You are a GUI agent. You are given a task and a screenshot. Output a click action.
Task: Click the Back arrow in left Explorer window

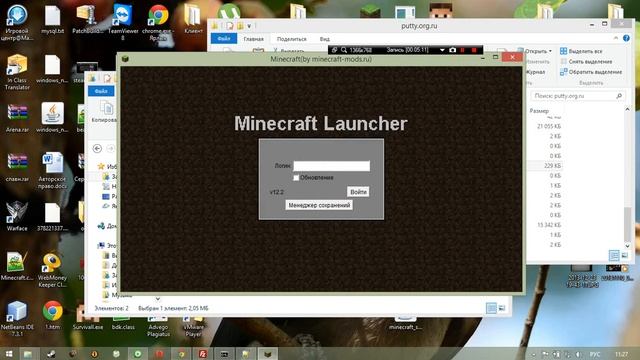97,148
